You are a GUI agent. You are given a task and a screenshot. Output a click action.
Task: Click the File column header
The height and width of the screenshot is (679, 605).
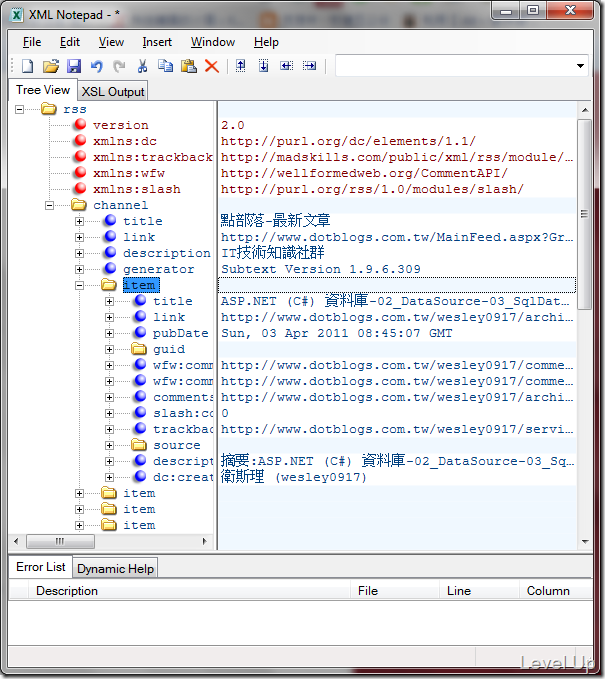(x=395, y=591)
